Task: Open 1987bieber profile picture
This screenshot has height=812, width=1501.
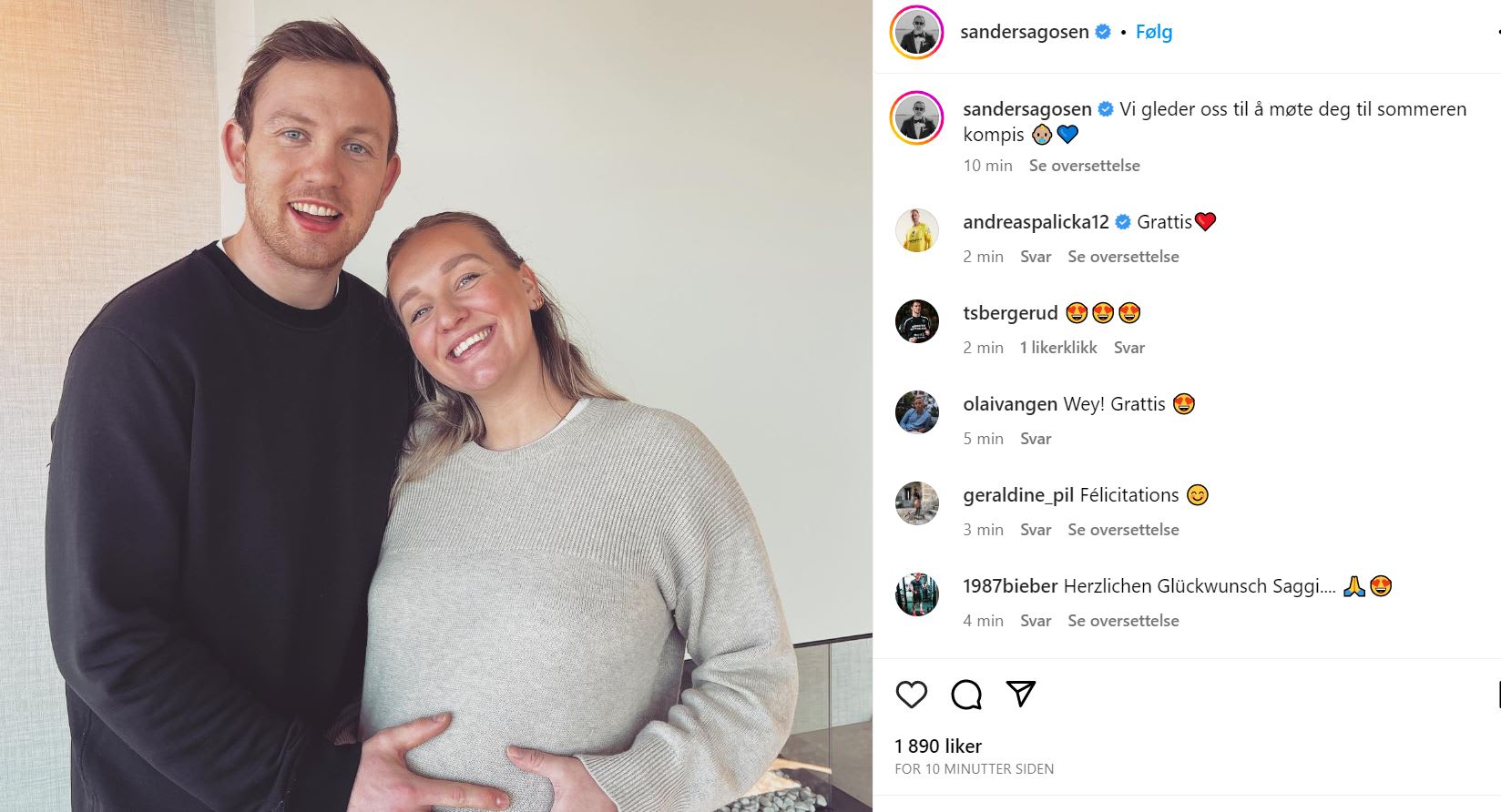Action: pyautogui.click(x=917, y=594)
